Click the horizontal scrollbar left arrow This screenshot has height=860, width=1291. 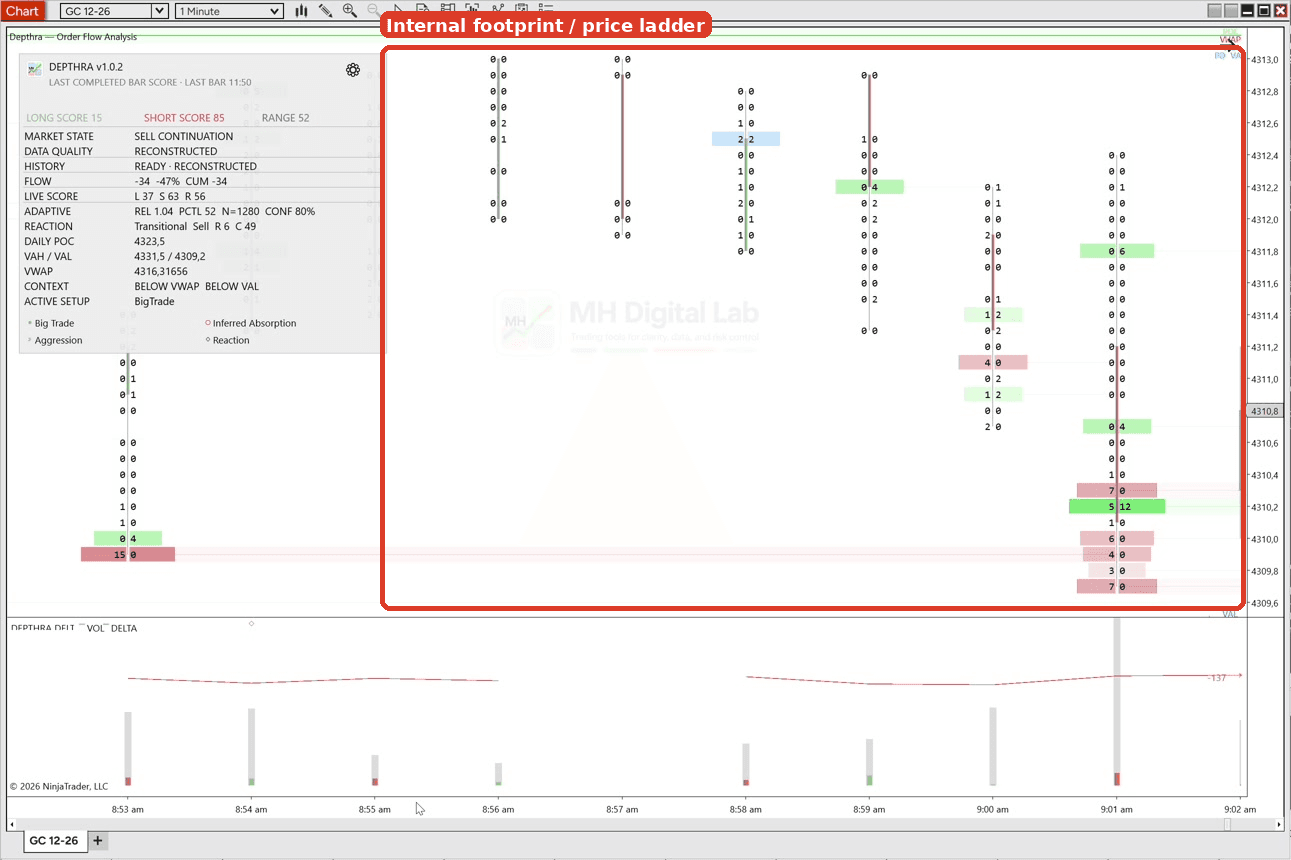coord(12,824)
